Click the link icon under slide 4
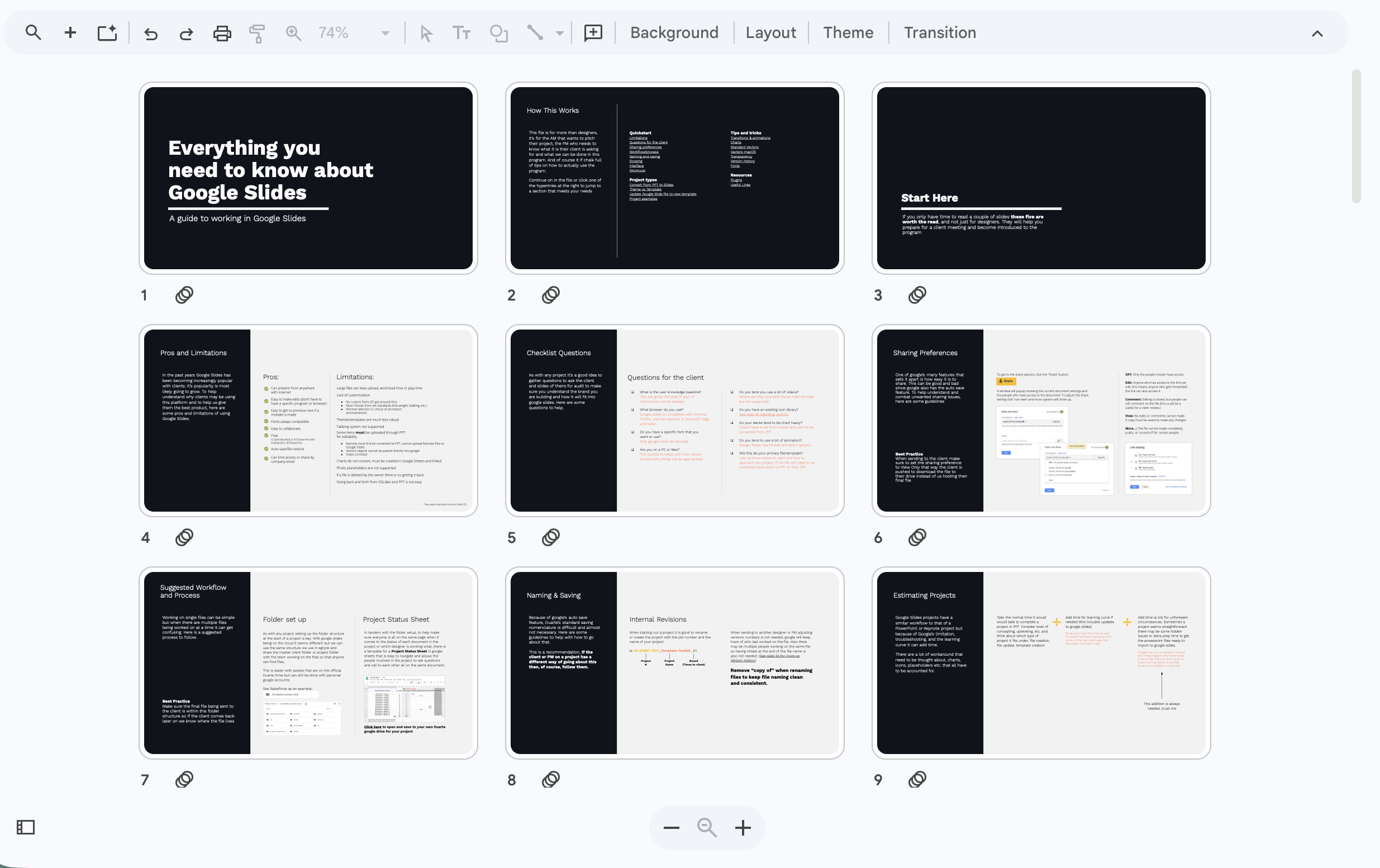 pos(184,537)
